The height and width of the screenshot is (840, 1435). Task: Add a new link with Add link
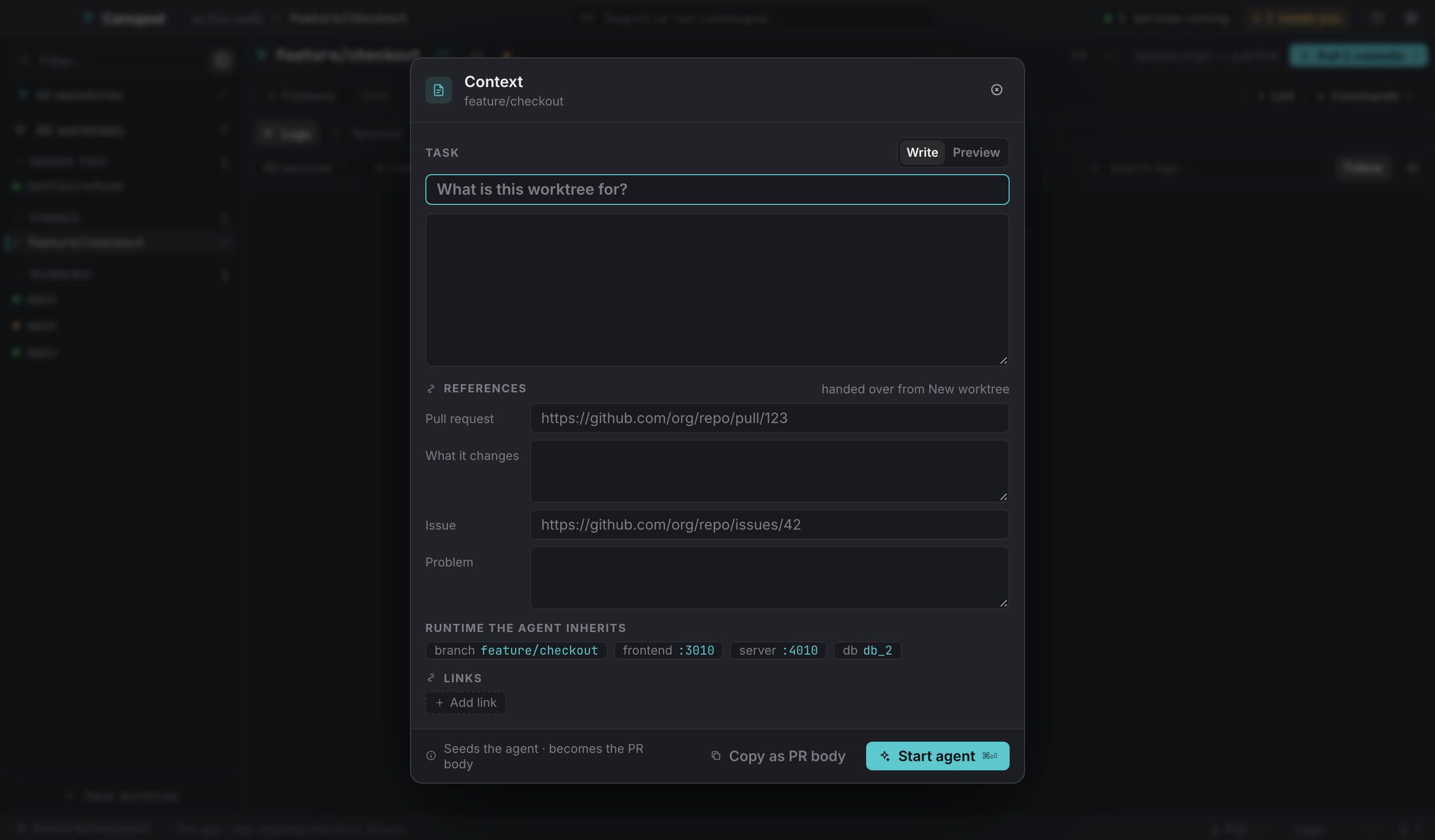click(466, 703)
